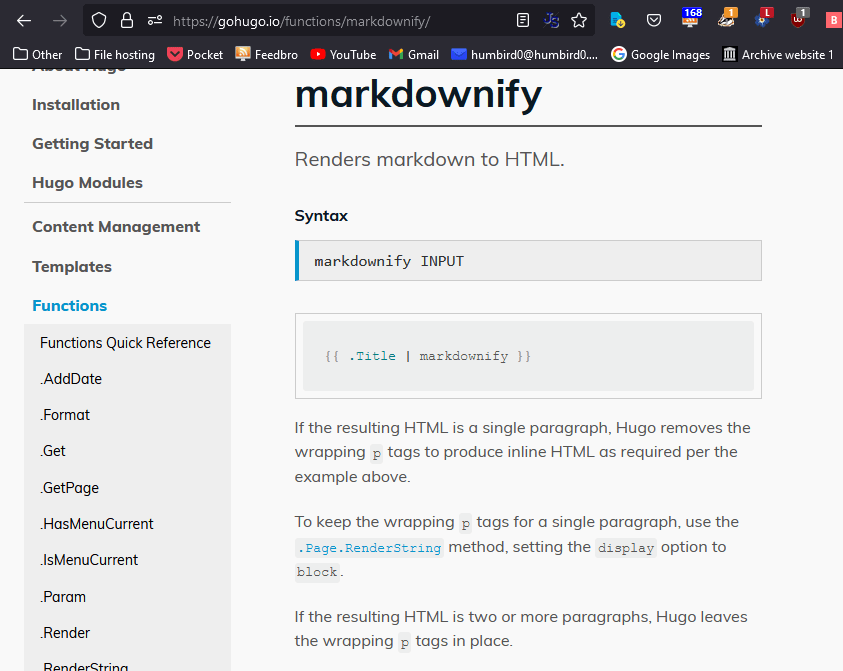This screenshot has width=843, height=671.
Task: Click the browser back arrow
Action: [x=24, y=20]
